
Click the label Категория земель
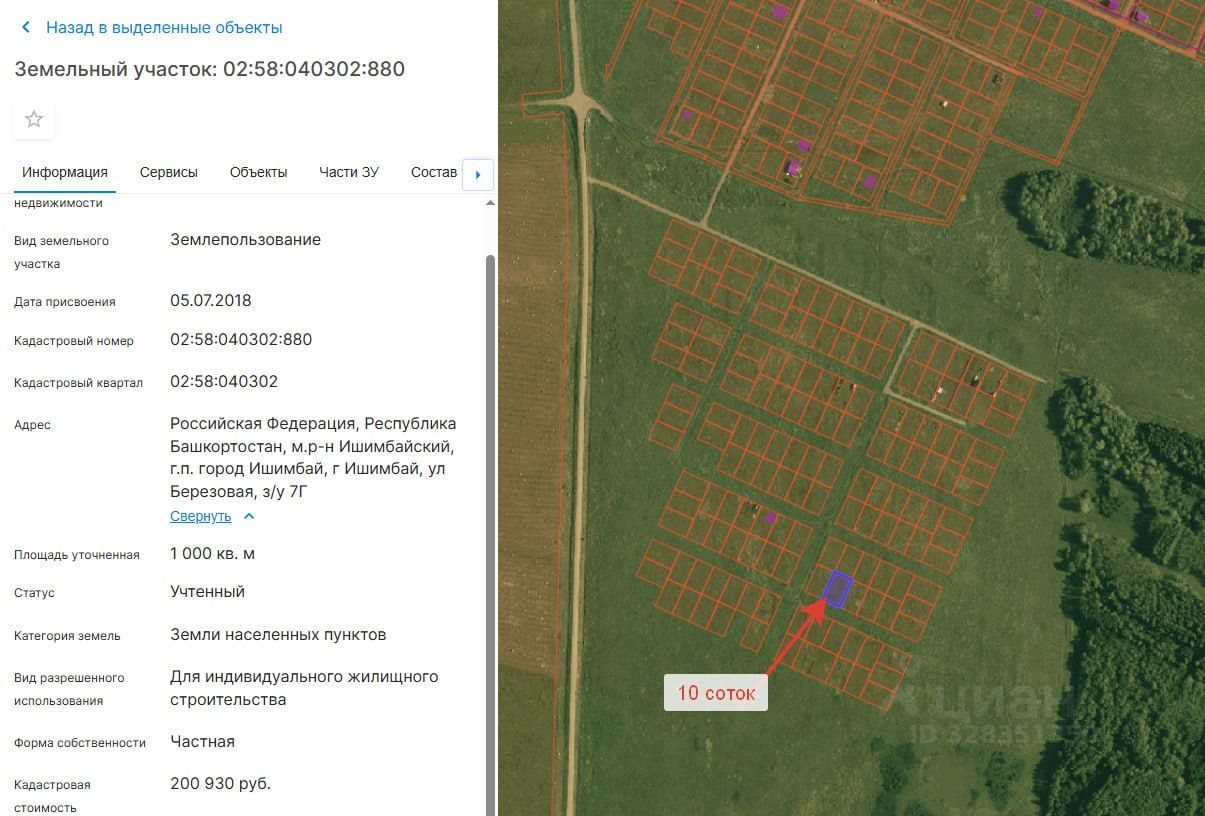tap(67, 636)
